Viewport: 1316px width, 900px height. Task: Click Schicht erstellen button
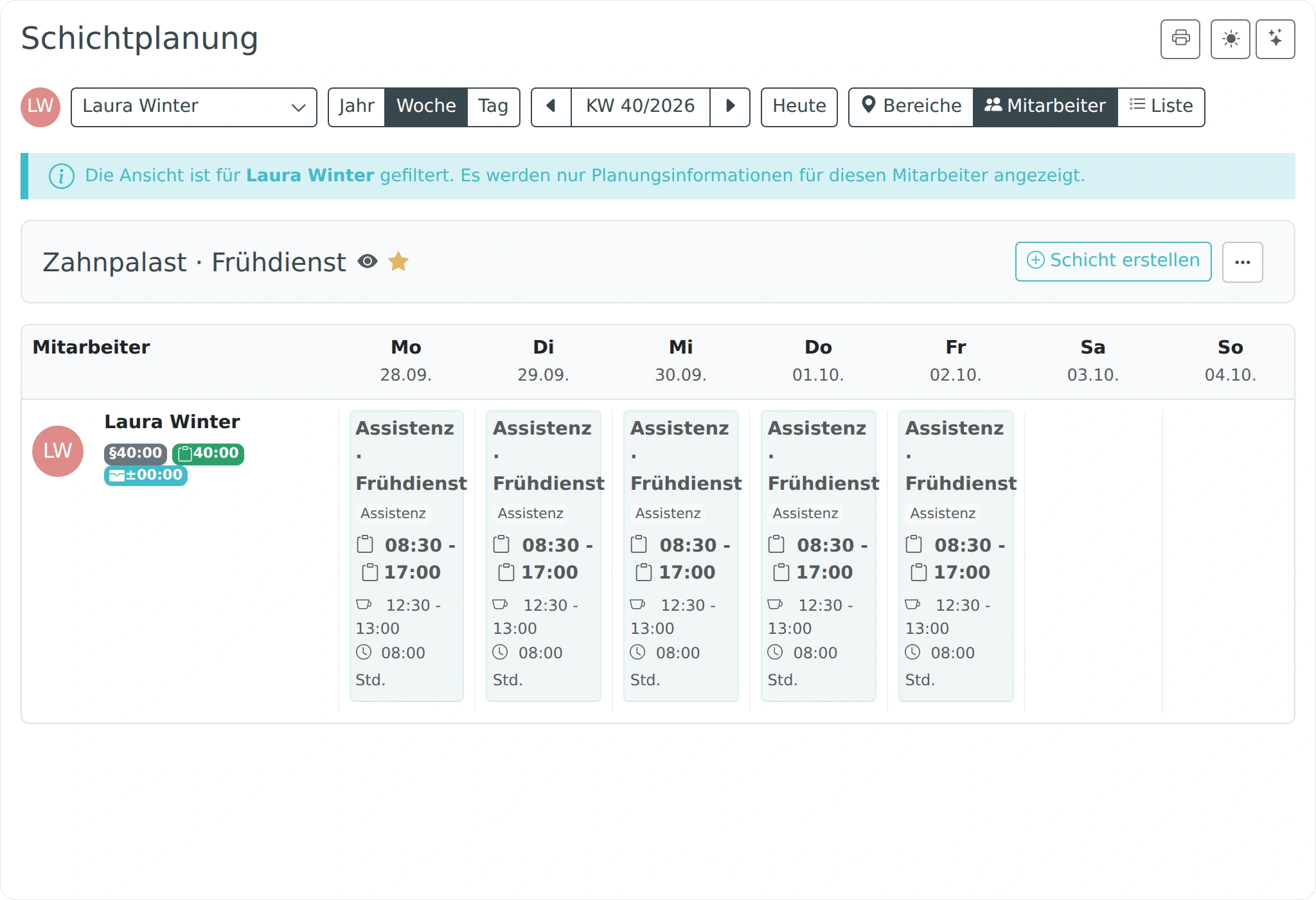(1113, 261)
